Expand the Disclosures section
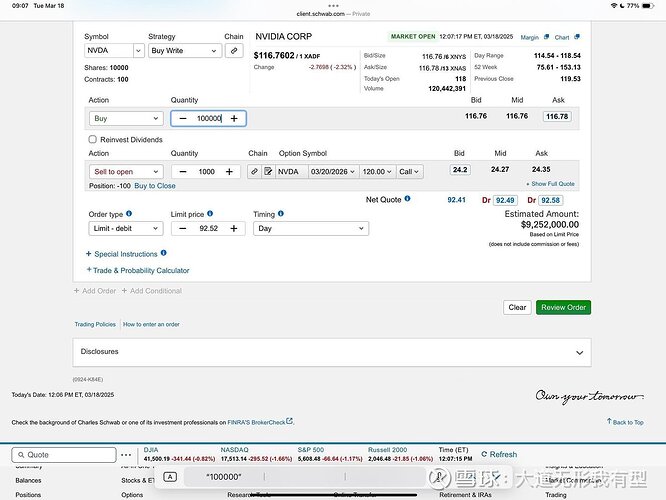Screen dimensions: 666x500 point(332,352)
